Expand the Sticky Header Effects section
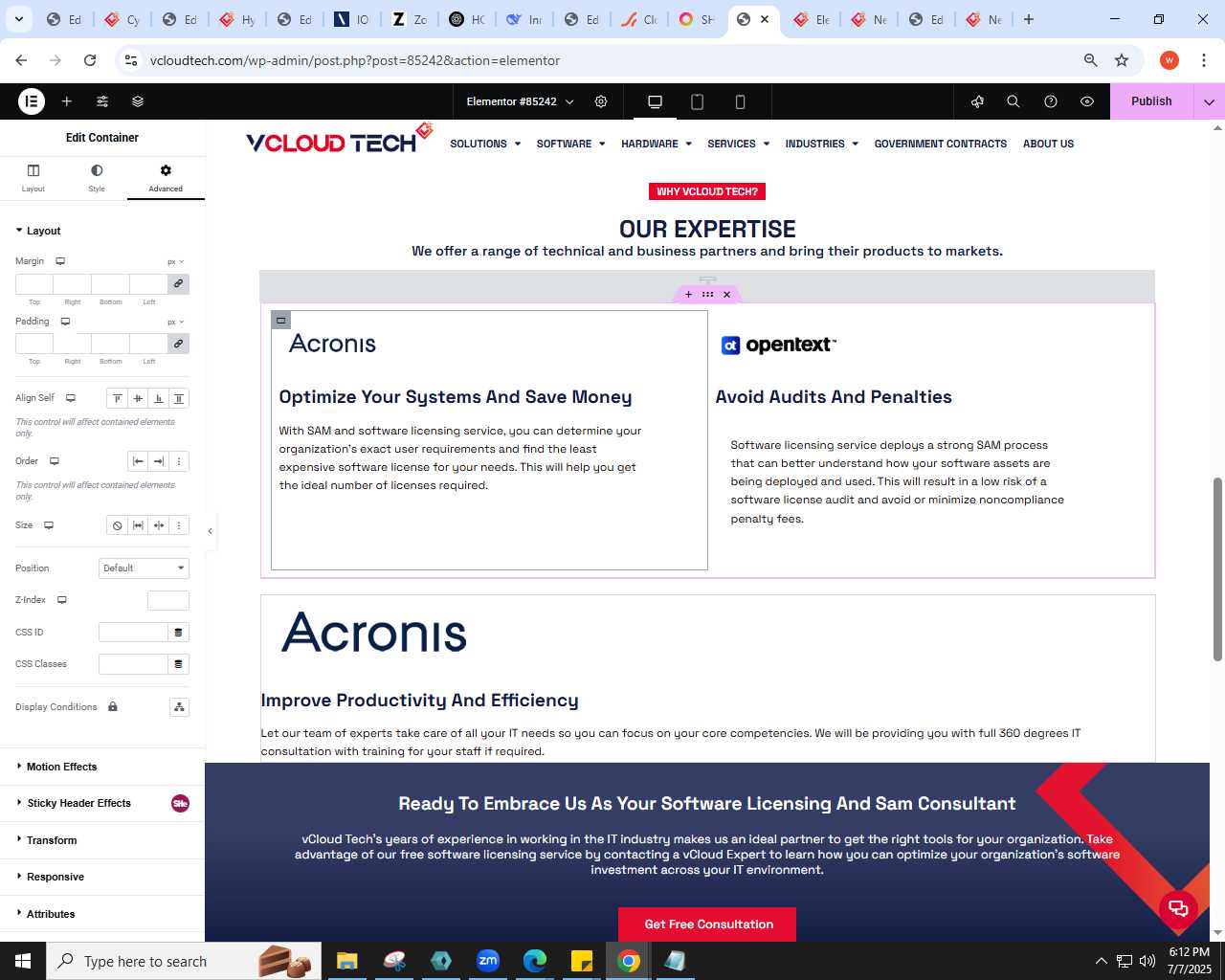This screenshot has width=1225, height=980. point(102,803)
